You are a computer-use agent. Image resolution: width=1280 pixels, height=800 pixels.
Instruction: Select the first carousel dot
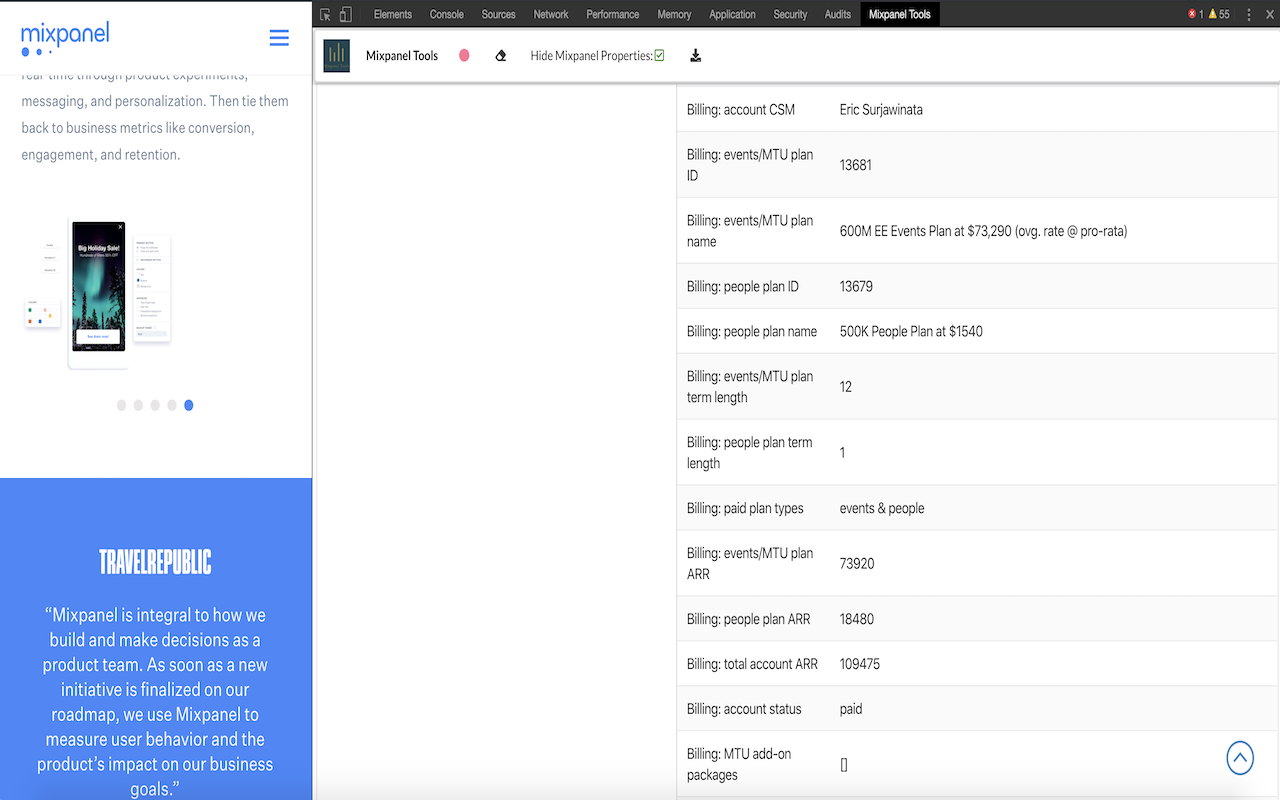pos(122,405)
